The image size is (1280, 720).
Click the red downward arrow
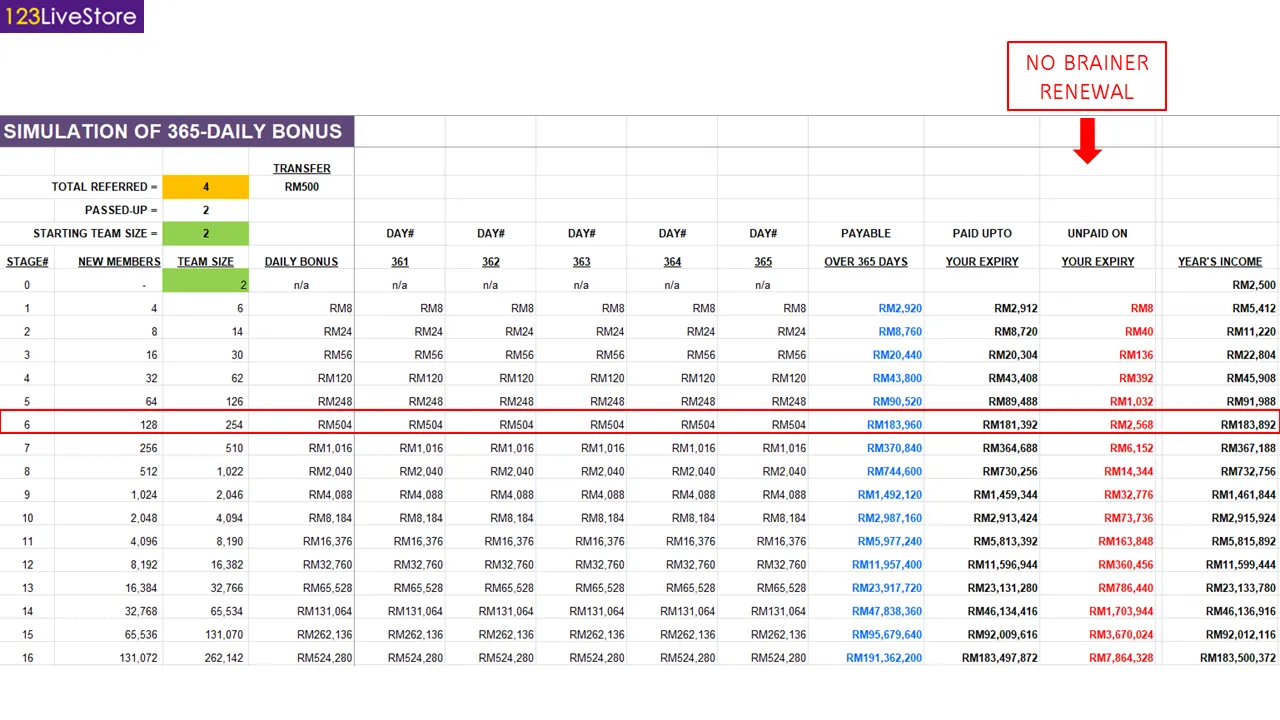(x=1087, y=140)
